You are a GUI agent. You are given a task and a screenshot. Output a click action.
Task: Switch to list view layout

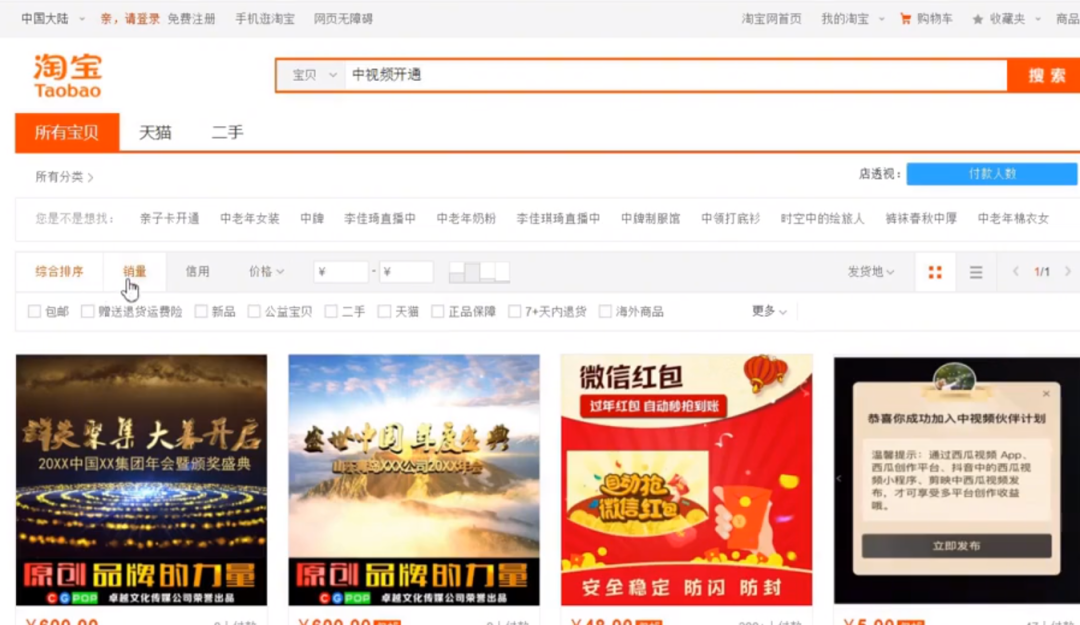click(x=976, y=272)
